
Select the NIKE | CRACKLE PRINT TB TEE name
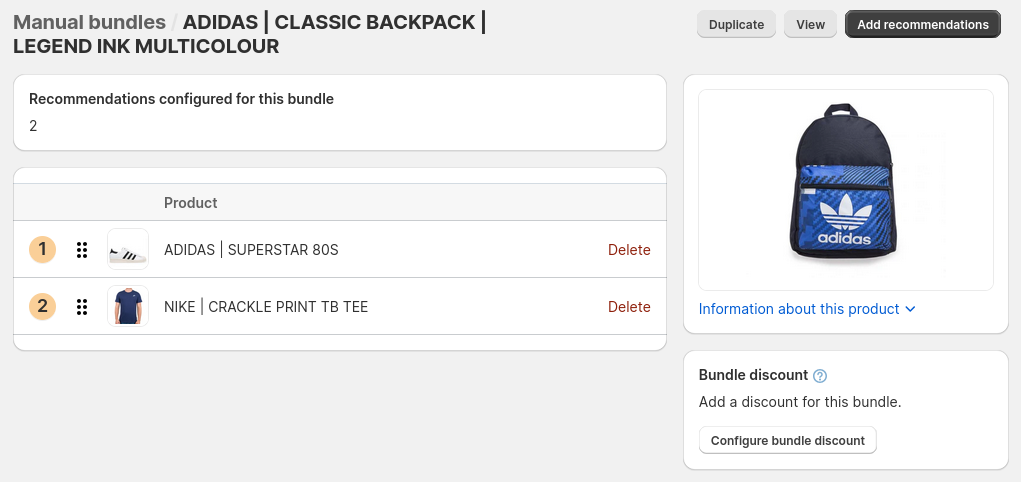coord(266,307)
